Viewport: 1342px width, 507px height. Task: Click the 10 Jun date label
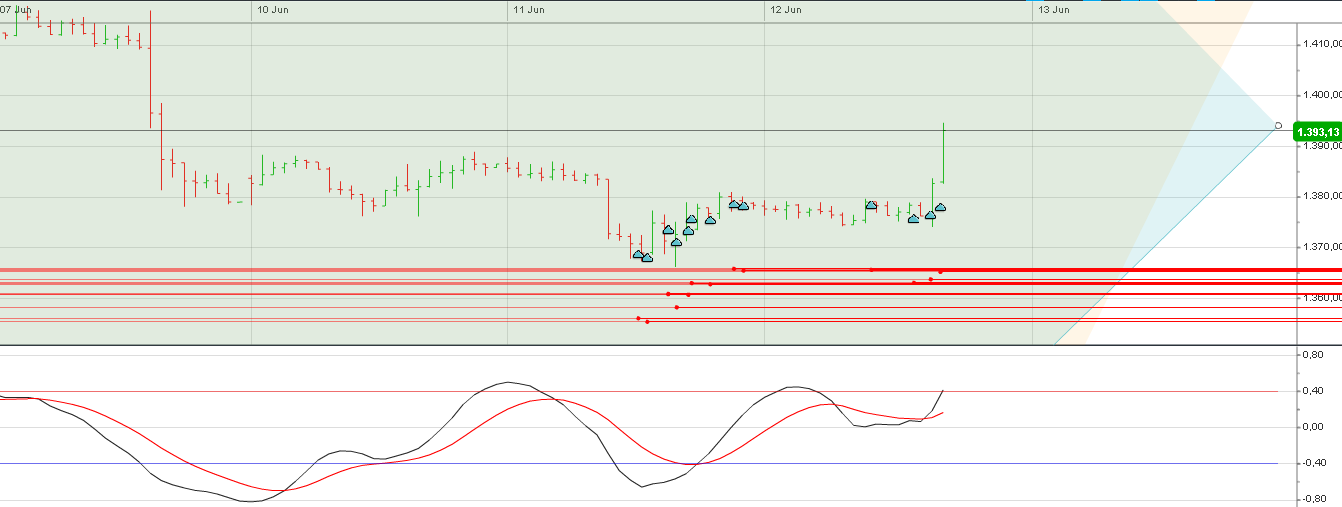[273, 10]
